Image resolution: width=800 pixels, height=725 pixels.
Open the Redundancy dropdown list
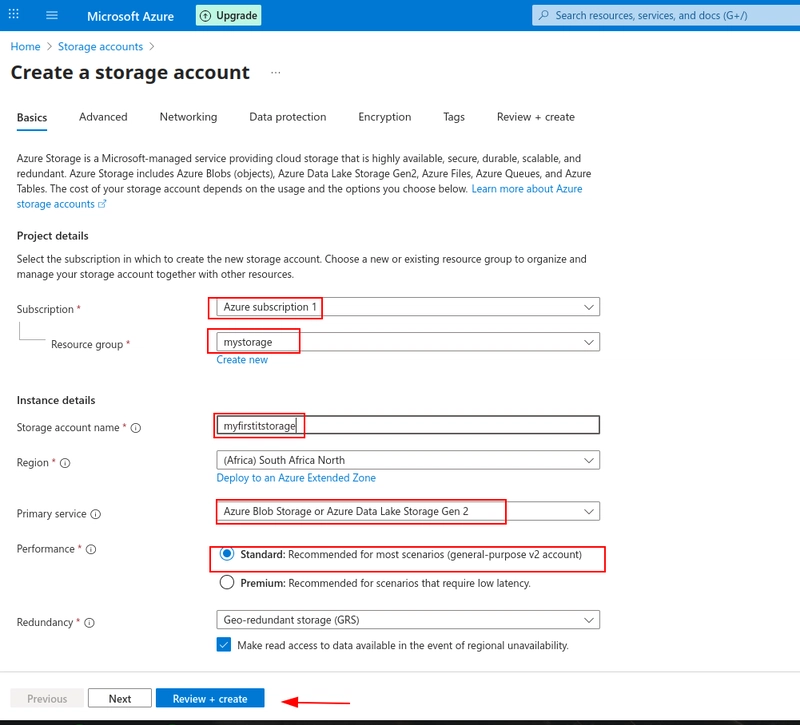click(408, 620)
